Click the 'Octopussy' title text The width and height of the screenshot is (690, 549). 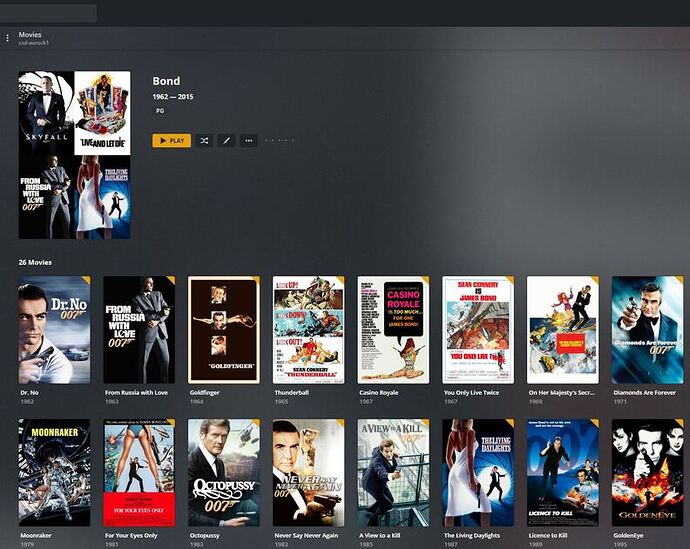click(x=205, y=535)
